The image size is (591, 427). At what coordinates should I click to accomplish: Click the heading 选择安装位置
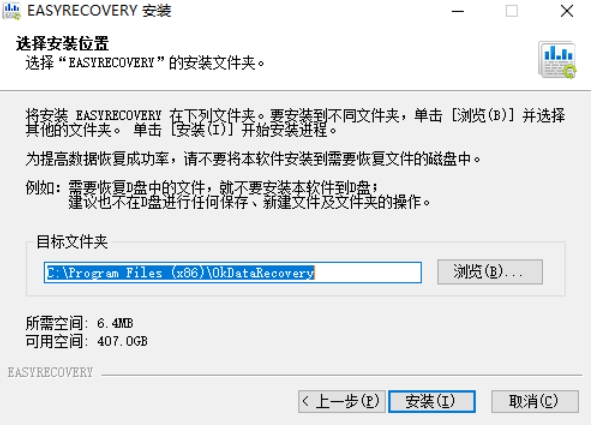point(63,43)
